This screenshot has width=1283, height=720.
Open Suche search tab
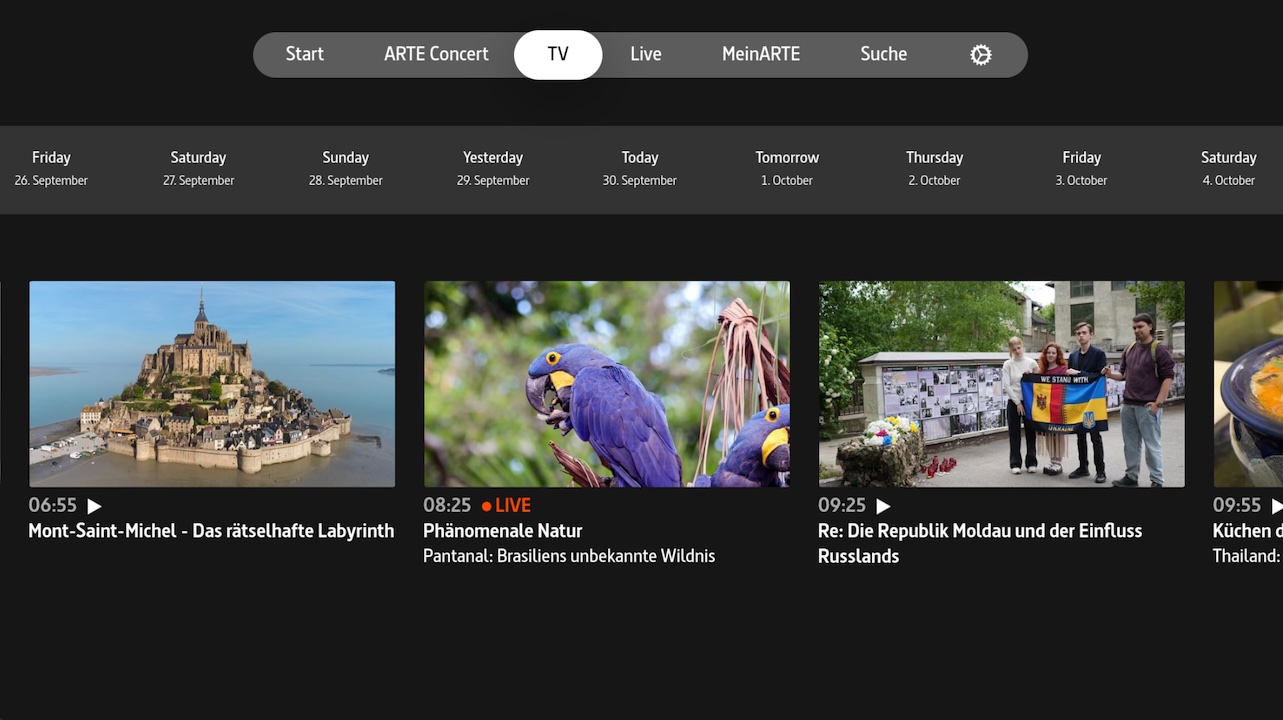click(883, 55)
